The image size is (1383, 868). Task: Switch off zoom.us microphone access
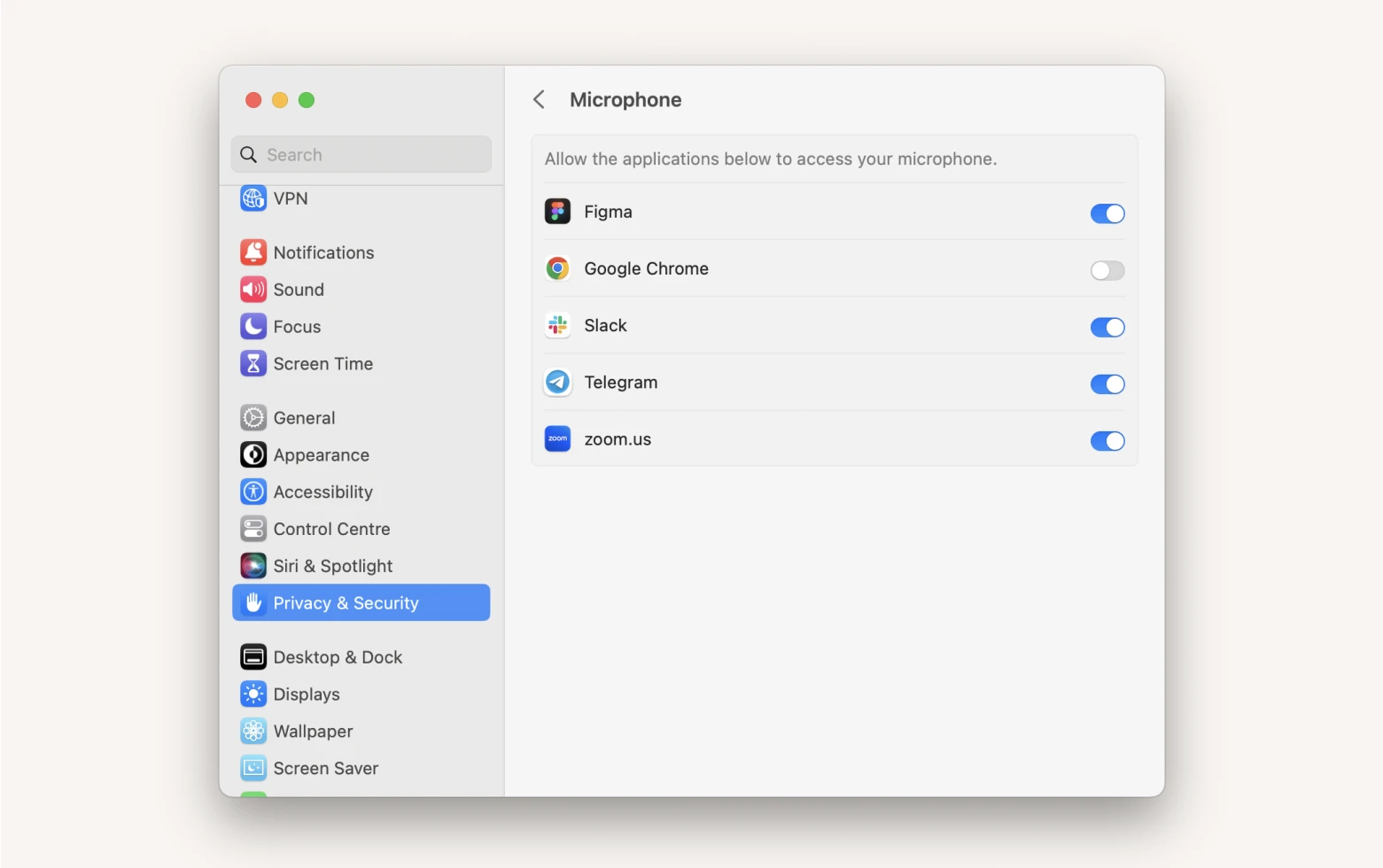(1107, 441)
